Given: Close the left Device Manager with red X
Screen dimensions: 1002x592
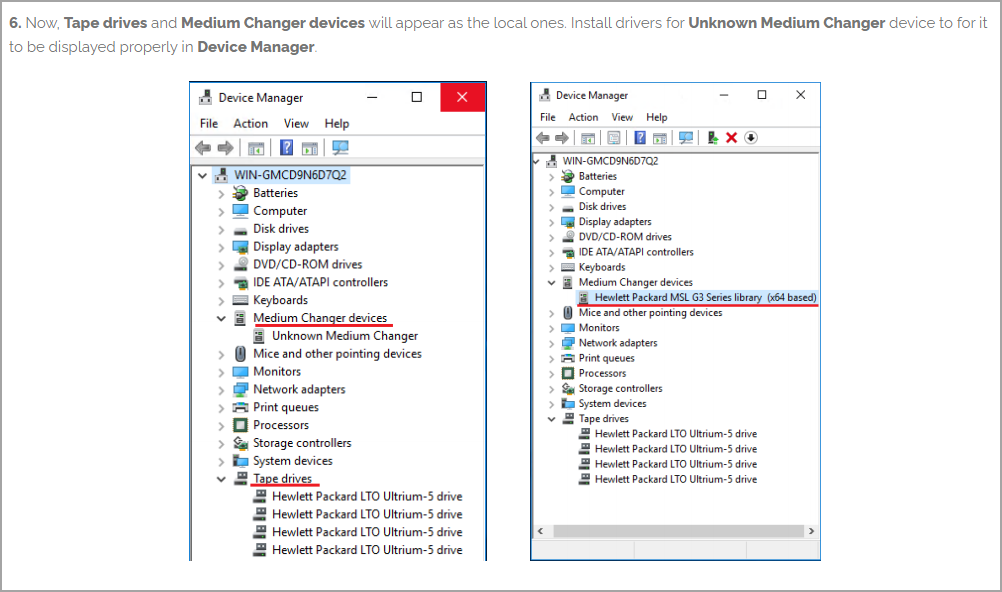Looking at the screenshot, I should (x=463, y=97).
